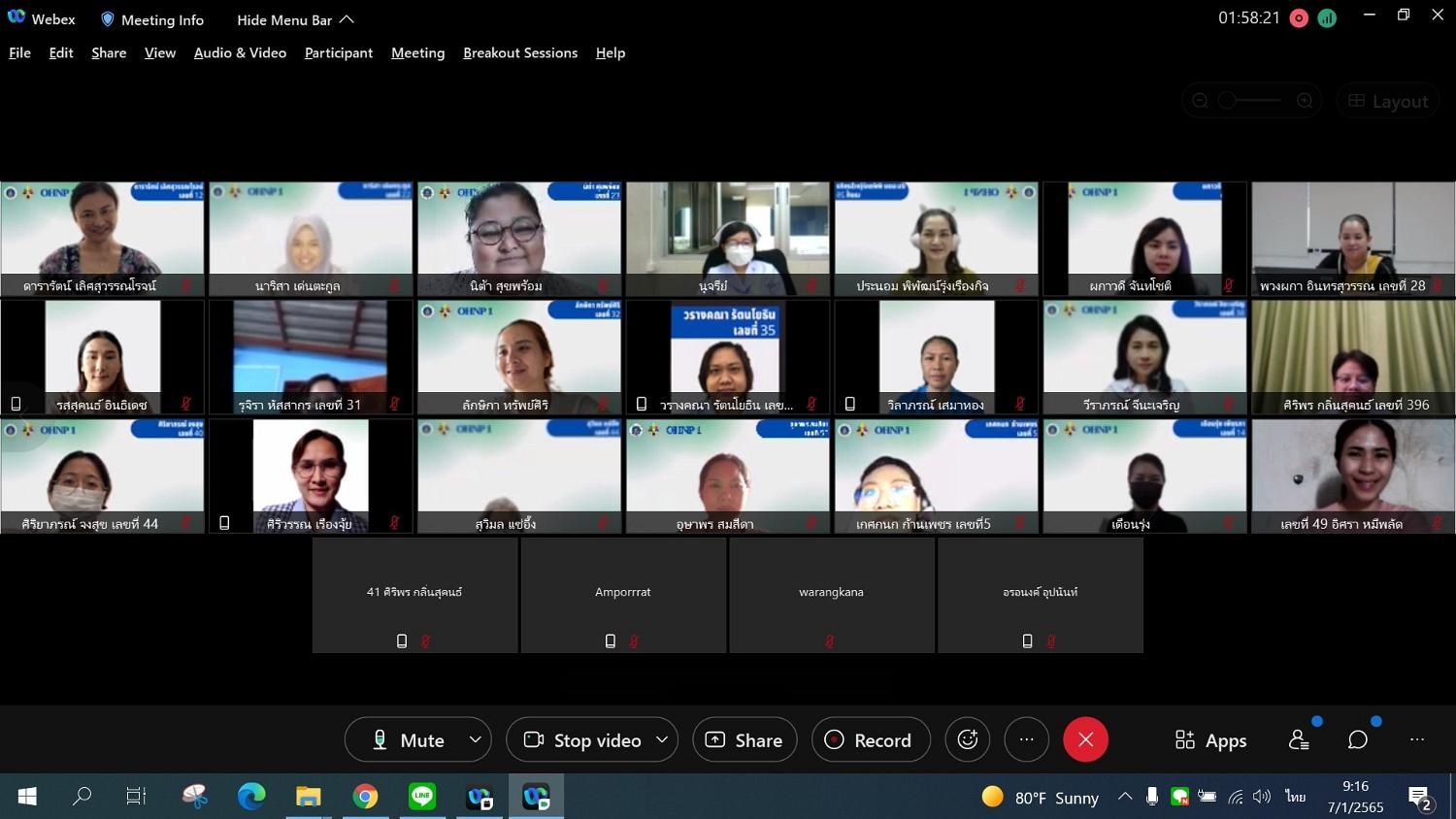1456x819 pixels.
Task: Expand the Stop video options arrow
Action: pos(662,739)
